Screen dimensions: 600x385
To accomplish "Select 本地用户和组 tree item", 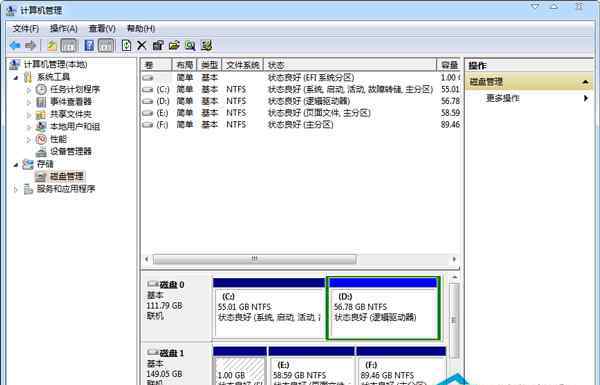I will point(75,127).
